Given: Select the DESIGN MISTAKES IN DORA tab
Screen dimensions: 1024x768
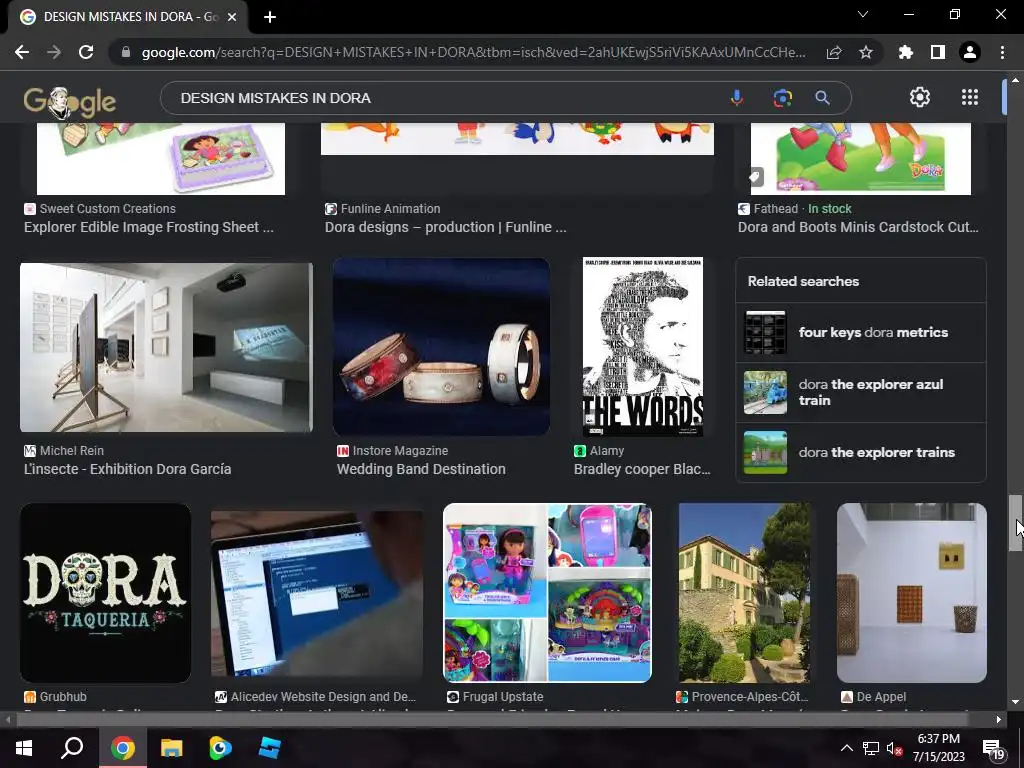Looking at the screenshot, I should point(127,17).
